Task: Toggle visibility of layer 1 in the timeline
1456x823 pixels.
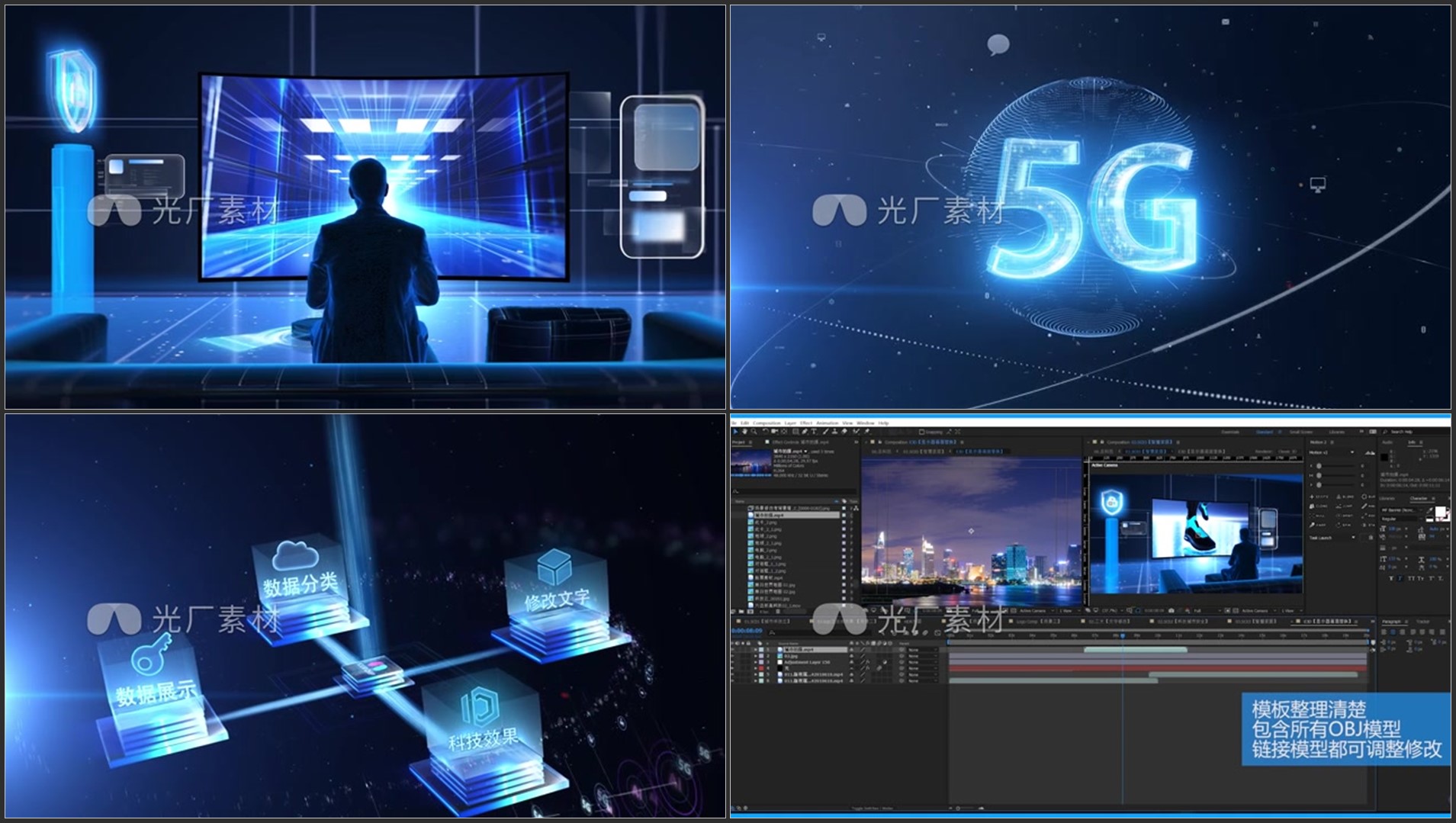Action: click(734, 650)
